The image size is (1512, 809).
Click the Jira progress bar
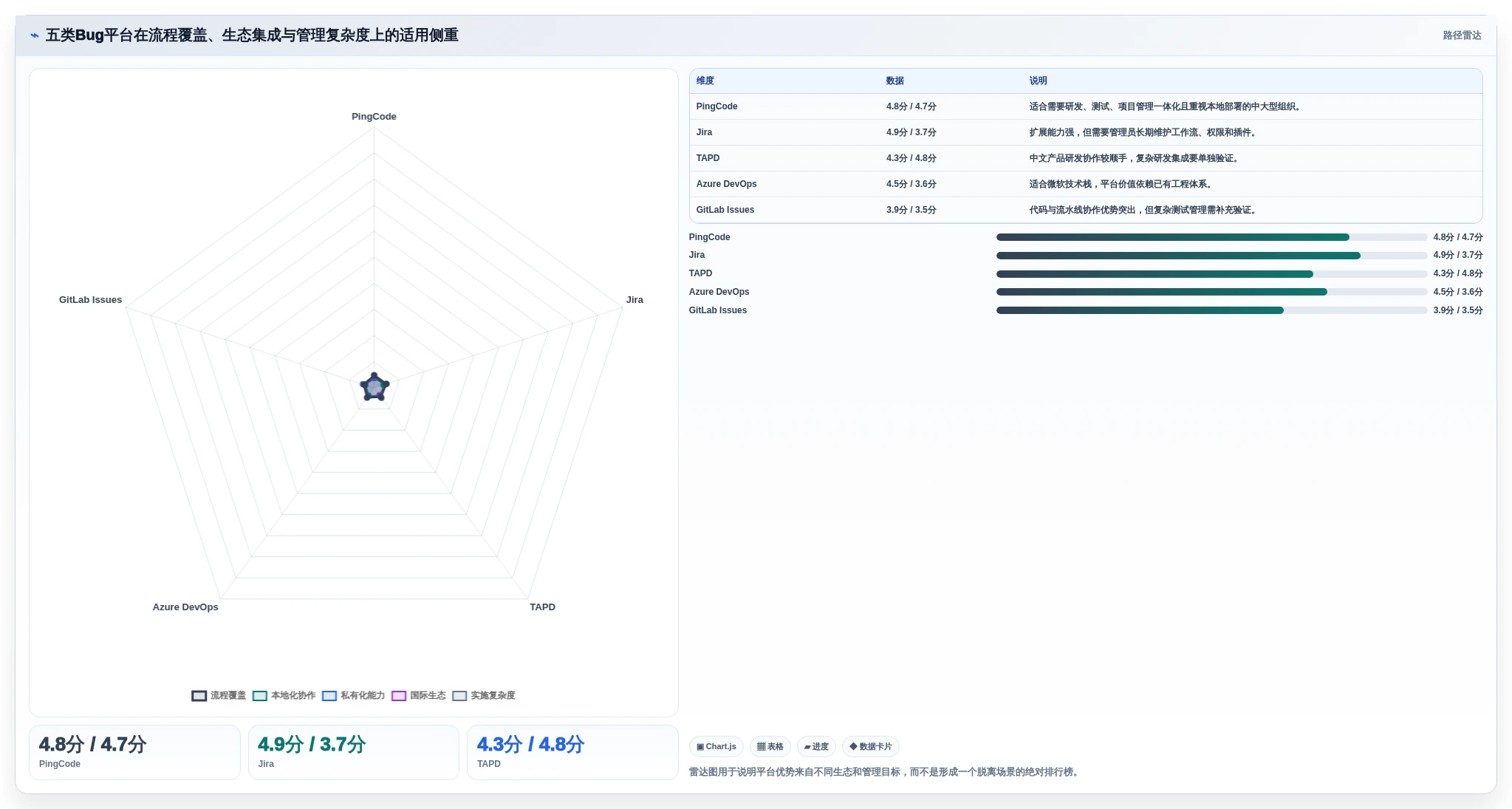[x=1211, y=256]
